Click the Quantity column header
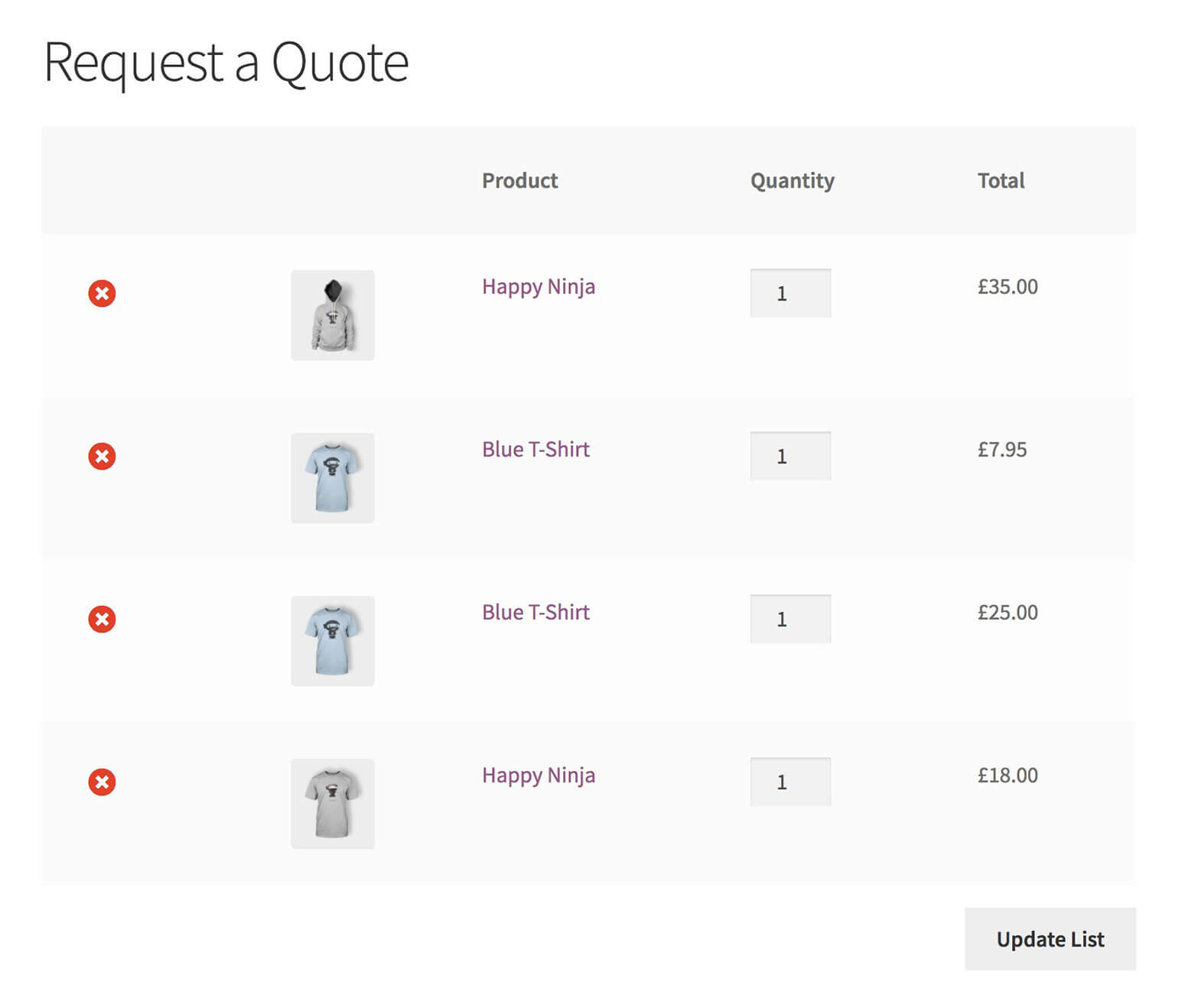Viewport: 1178px width, 1008px height. pyautogui.click(x=792, y=181)
